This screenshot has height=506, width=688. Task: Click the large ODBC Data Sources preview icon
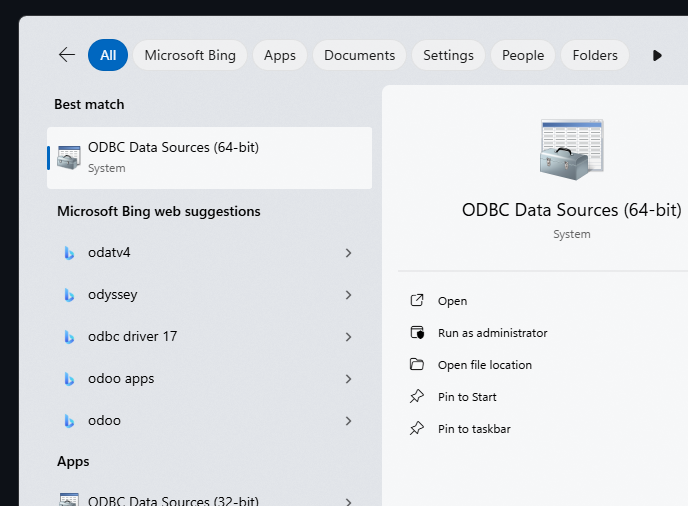[x=571, y=149]
